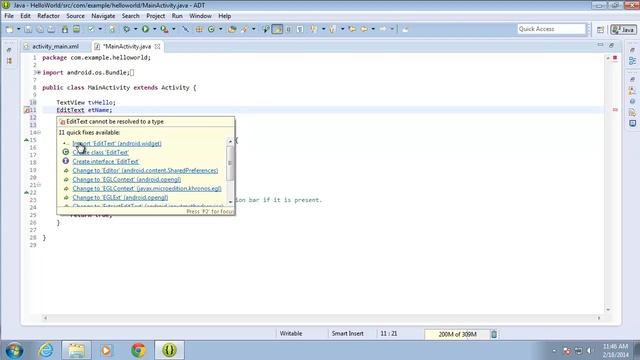
Task: Click the error marker on line 11
Action: click(x=27, y=110)
